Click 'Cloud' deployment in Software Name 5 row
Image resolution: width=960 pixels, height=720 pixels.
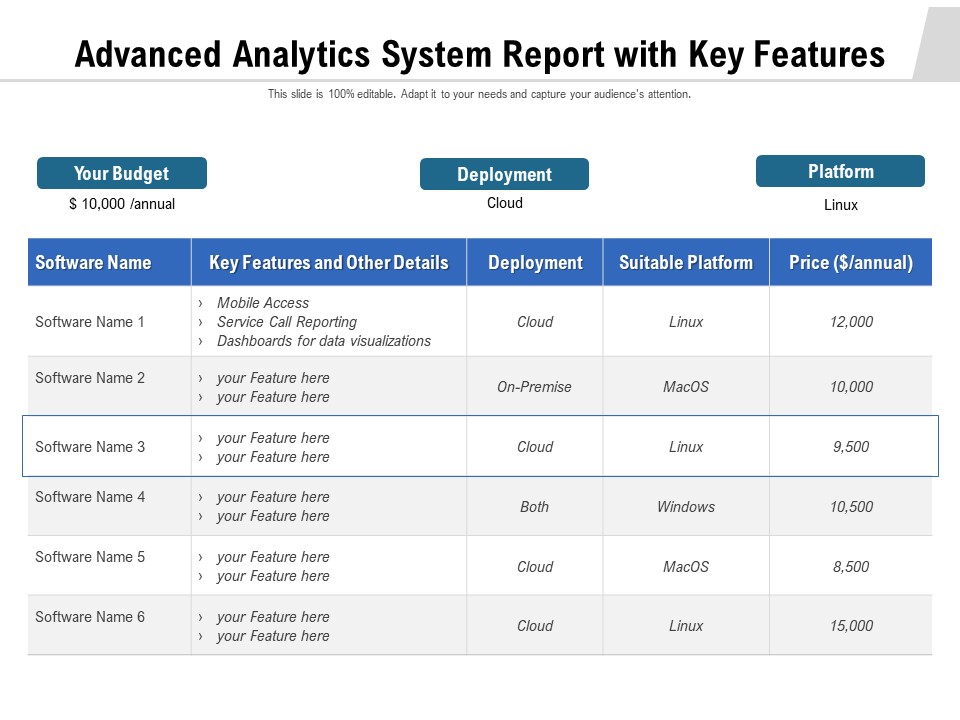pos(534,567)
